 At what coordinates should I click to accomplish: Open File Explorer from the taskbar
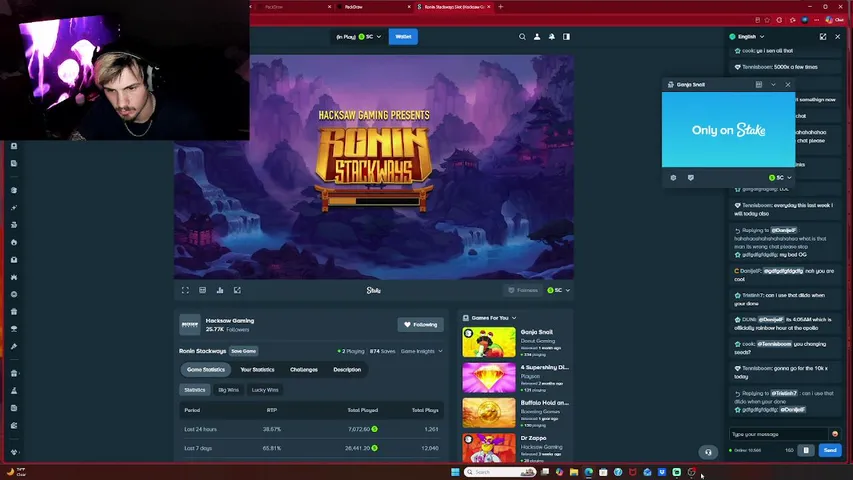pyautogui.click(x=574, y=472)
